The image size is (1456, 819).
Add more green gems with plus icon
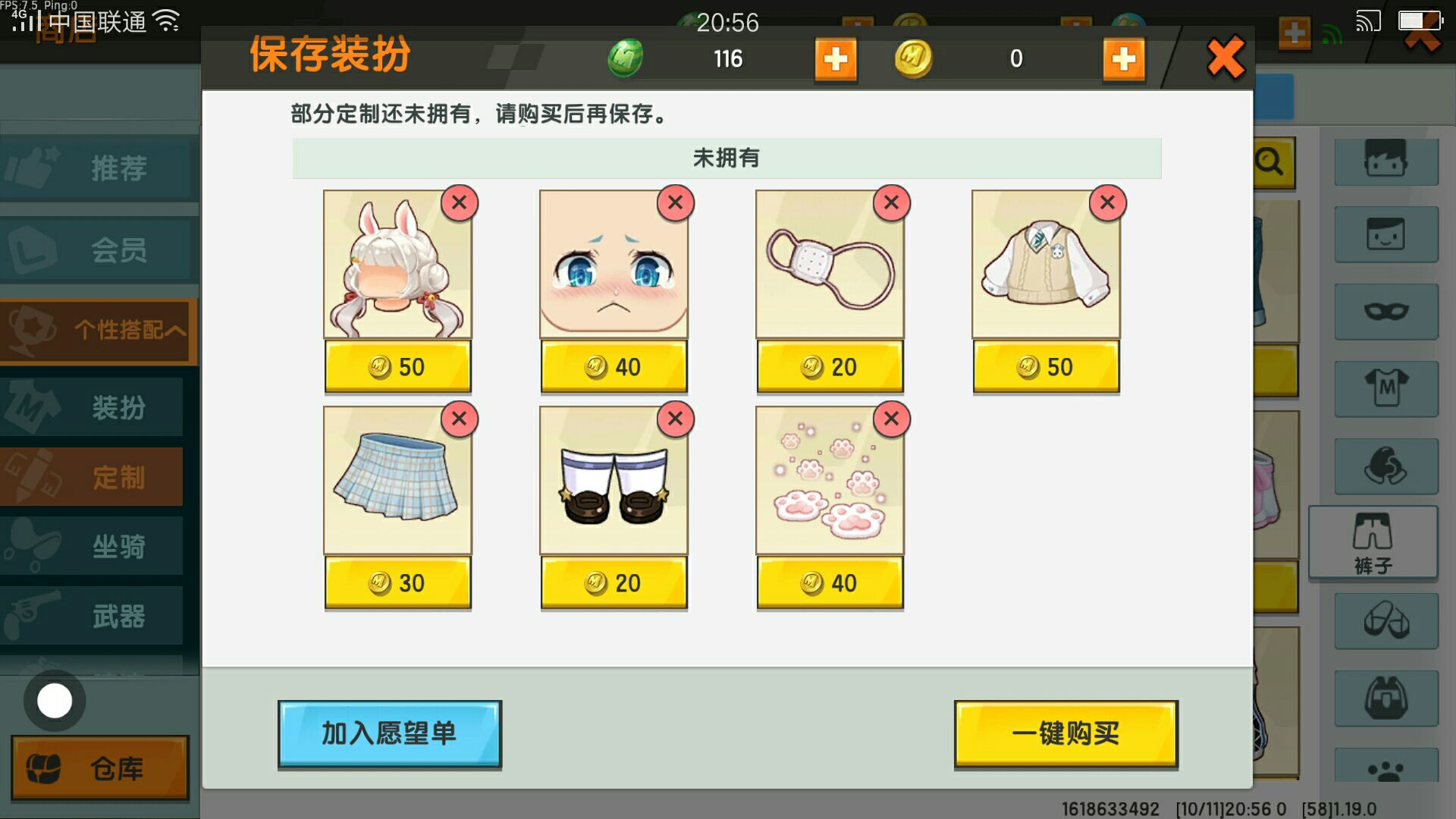[x=836, y=58]
